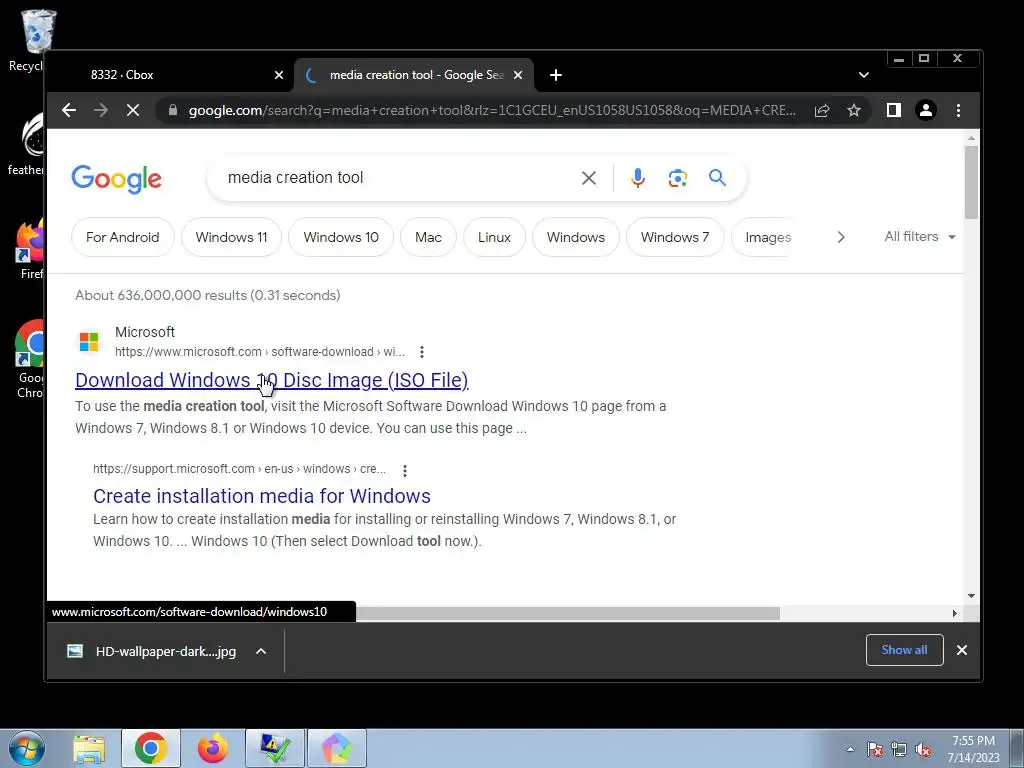The height and width of the screenshot is (768, 1024).
Task: Click the page scroll down arrow
Action: 971,596
